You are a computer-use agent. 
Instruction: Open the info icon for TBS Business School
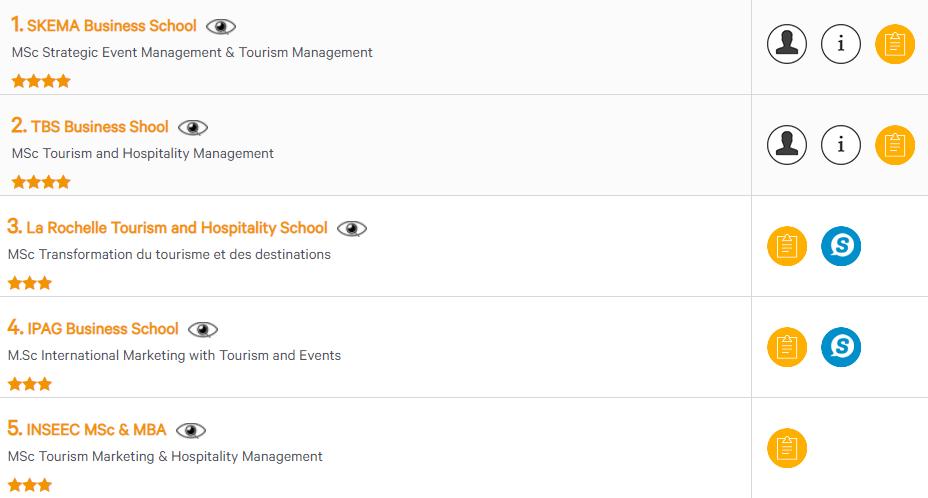pyautogui.click(x=841, y=145)
